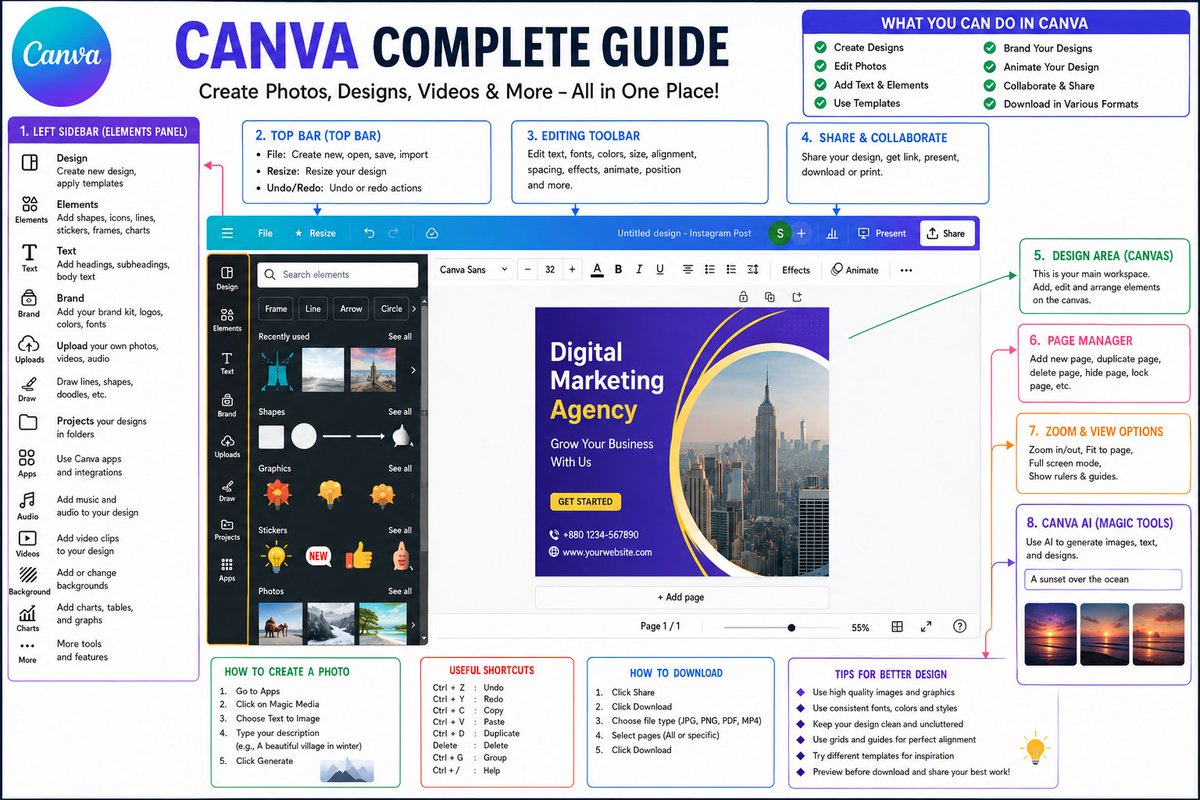Viewport: 1200px width, 800px height.
Task: Select the Line chip
Action: tap(313, 309)
